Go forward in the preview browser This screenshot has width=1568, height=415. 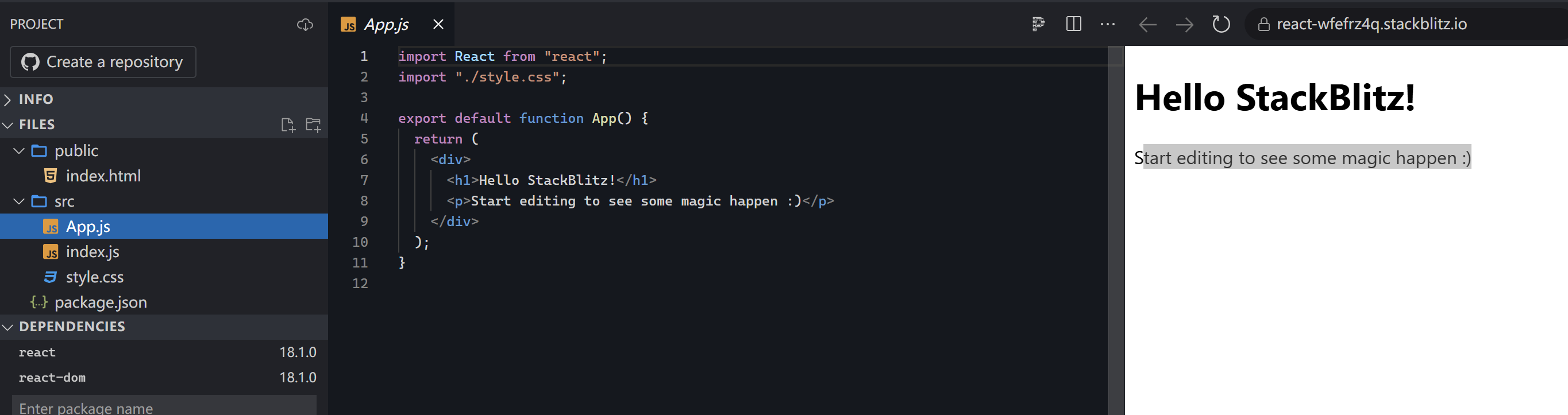coord(1184,24)
